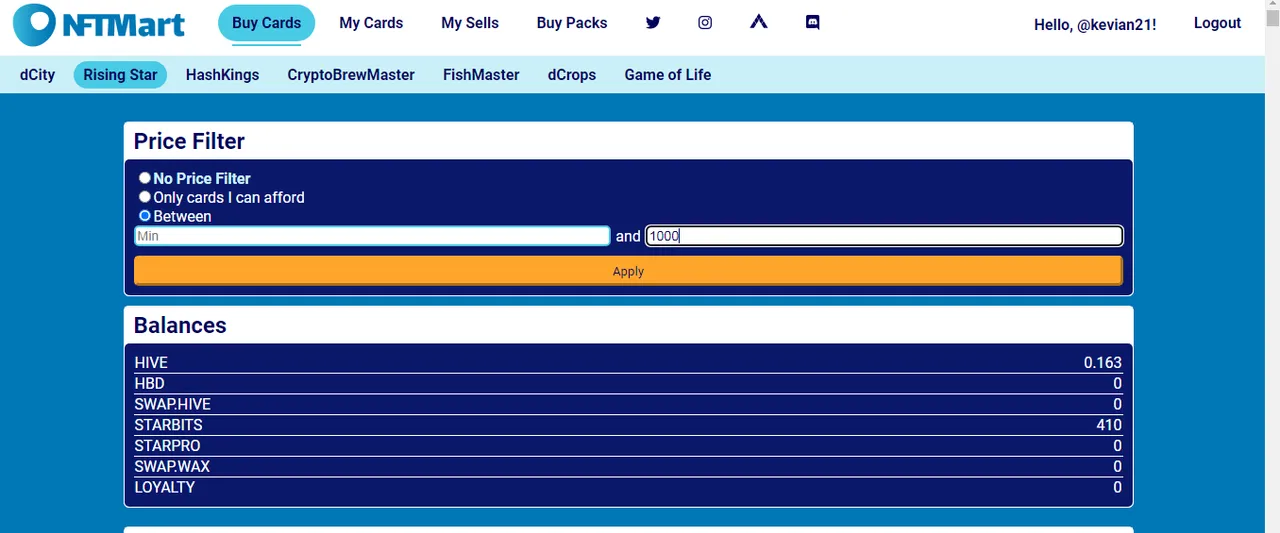Open the CryptoBrewMaster game tab

tap(351, 75)
